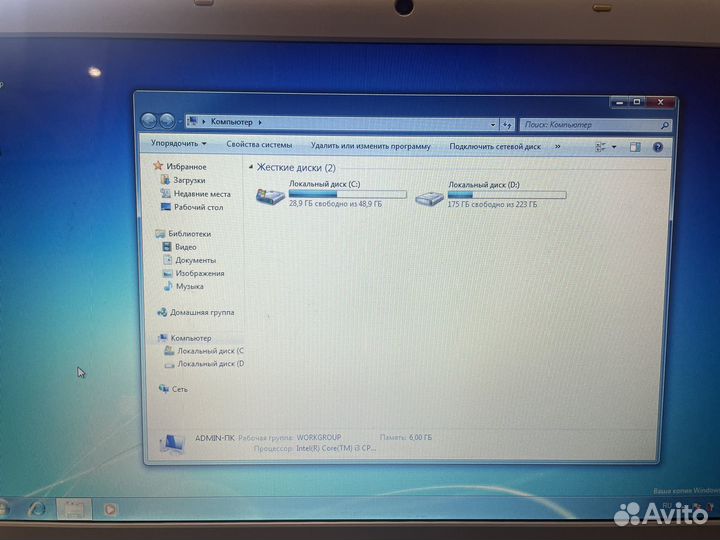The image size is (720, 540).
Task: Click Подключить сетевой диск button
Action: (x=494, y=146)
